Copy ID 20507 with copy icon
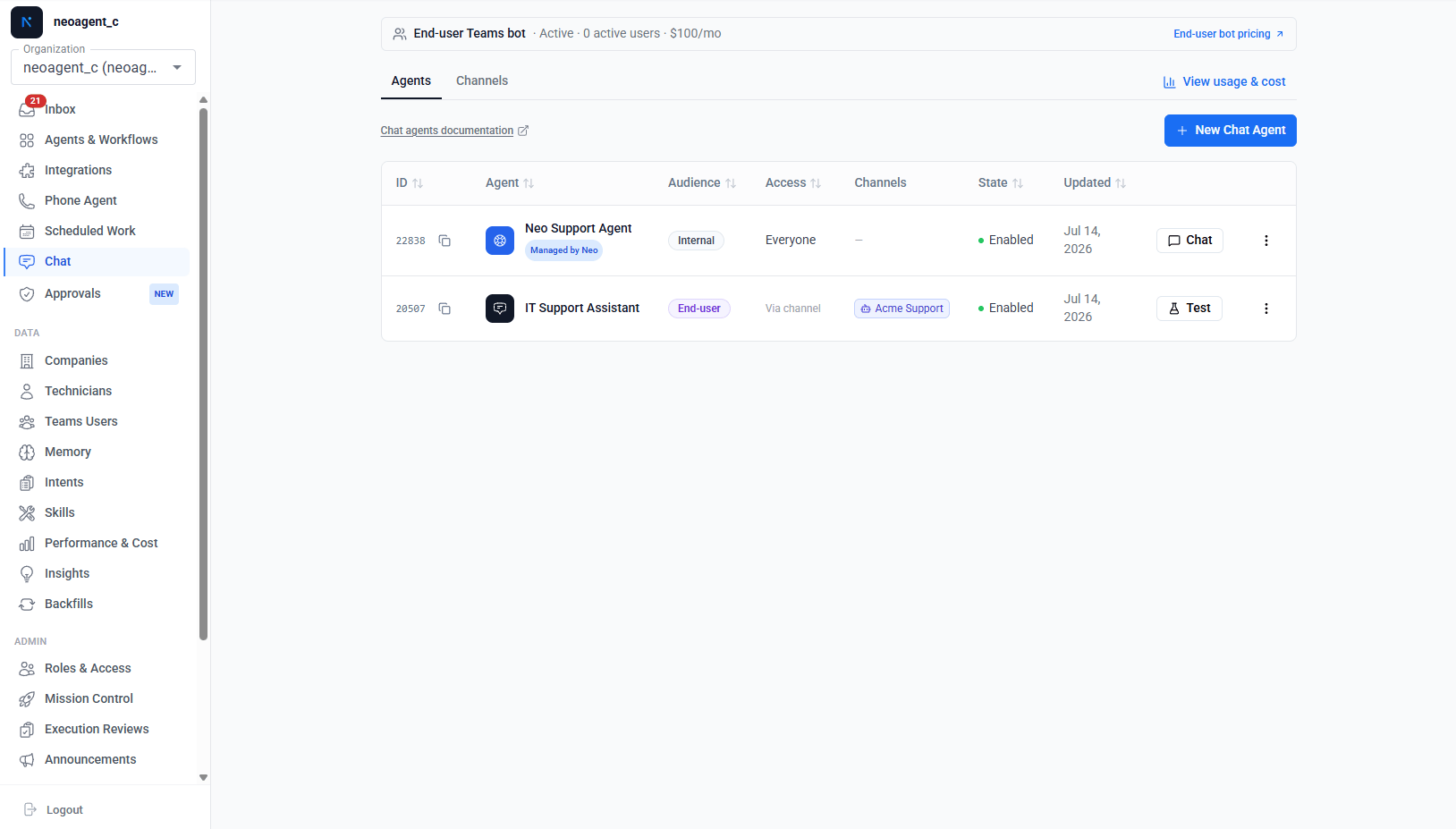This screenshot has height=829, width=1456. point(444,309)
